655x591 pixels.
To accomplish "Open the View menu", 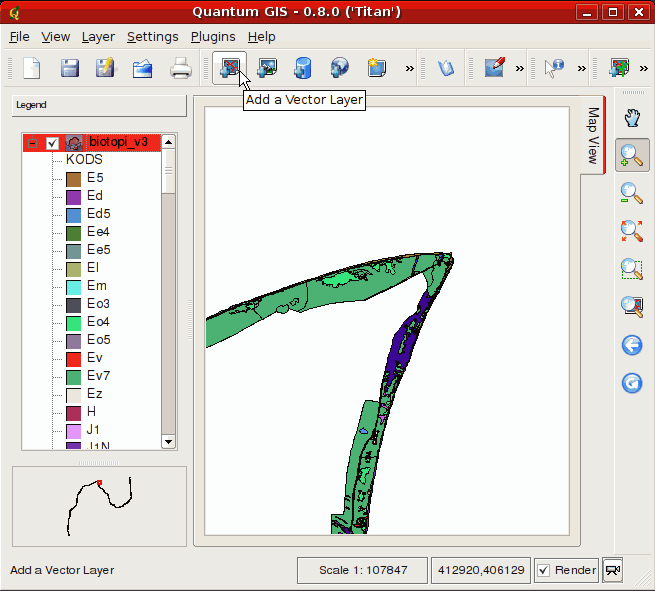I will 56,37.
